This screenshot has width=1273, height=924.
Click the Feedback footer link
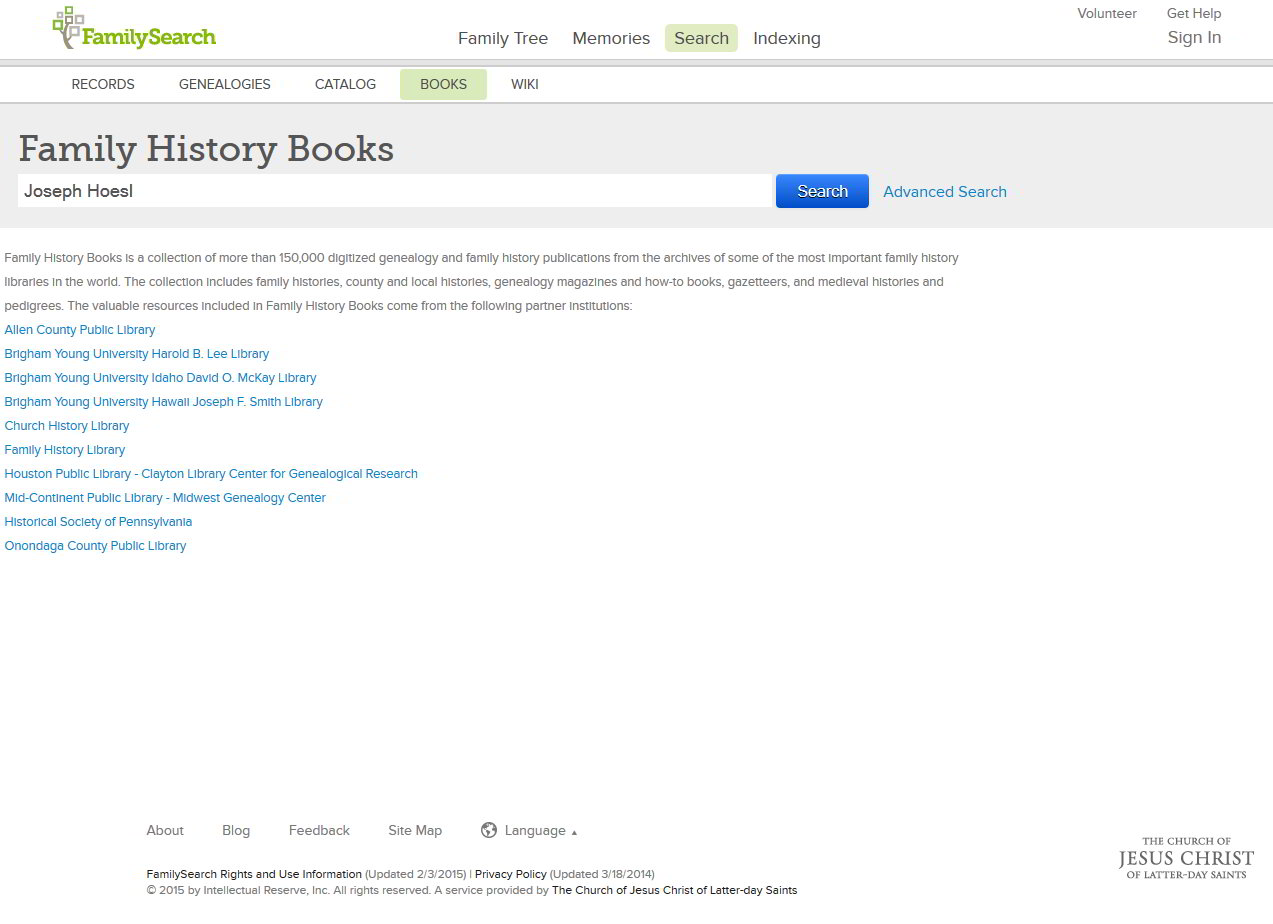(319, 830)
